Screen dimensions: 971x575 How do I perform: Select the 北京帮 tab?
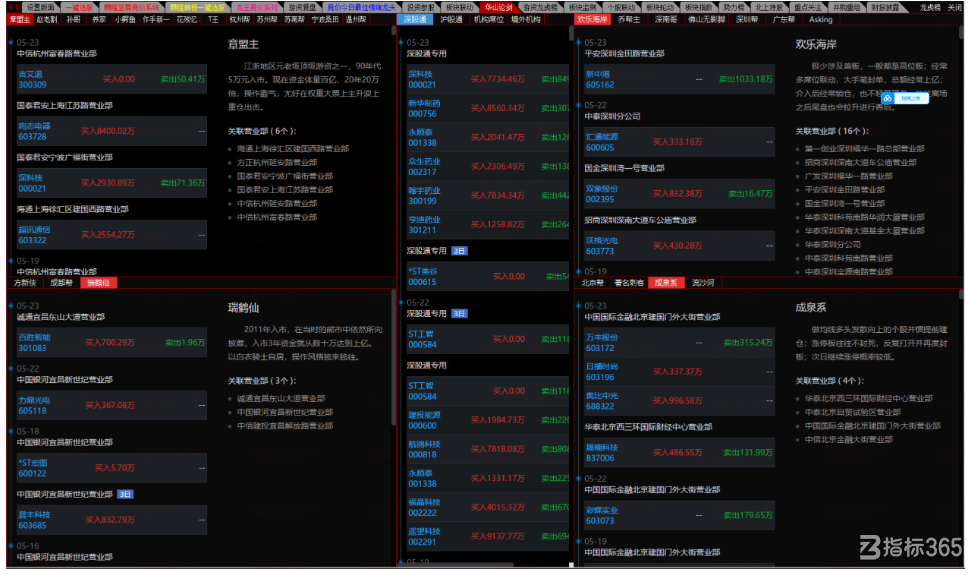[593, 283]
